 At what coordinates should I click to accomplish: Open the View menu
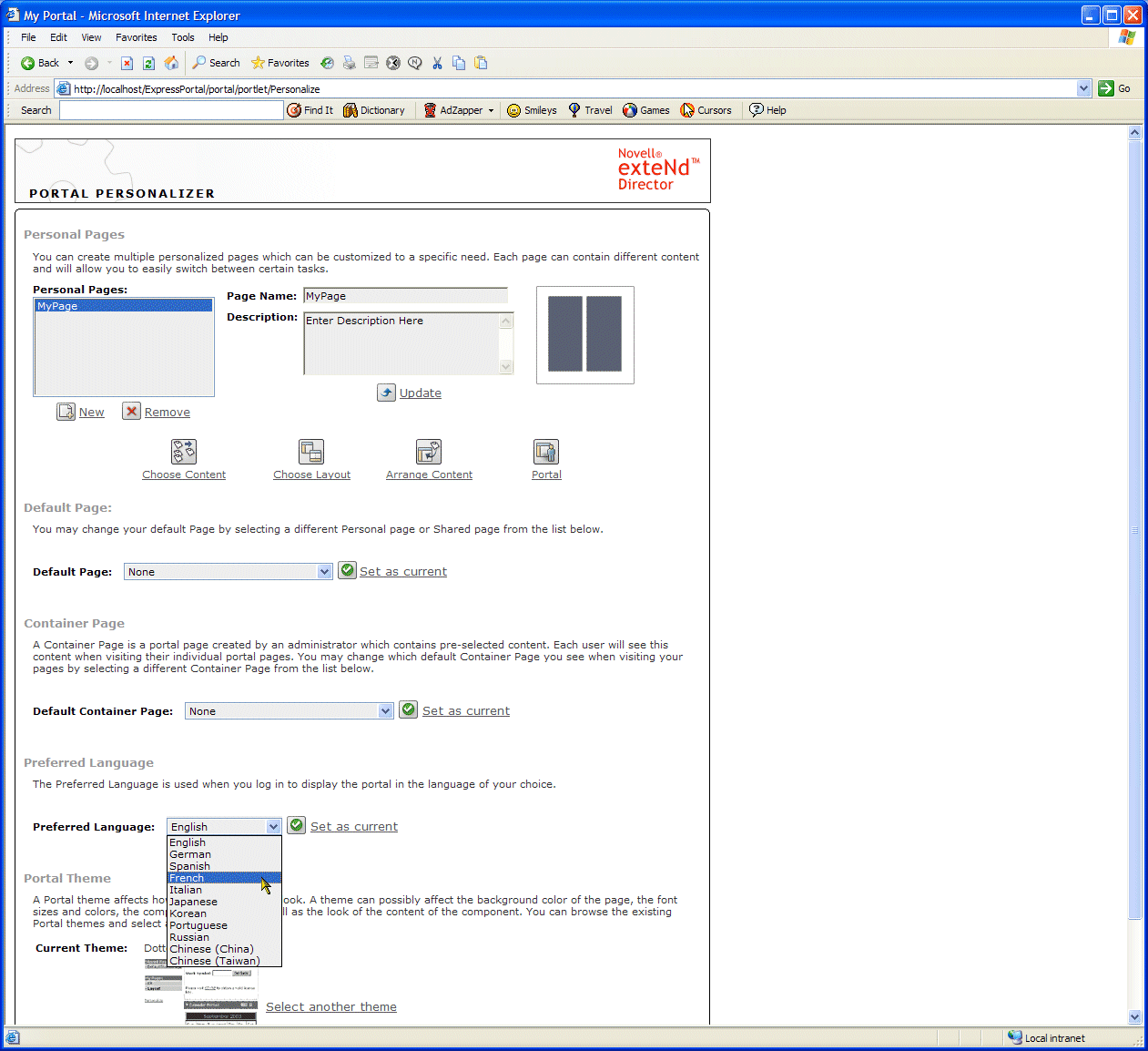click(91, 37)
